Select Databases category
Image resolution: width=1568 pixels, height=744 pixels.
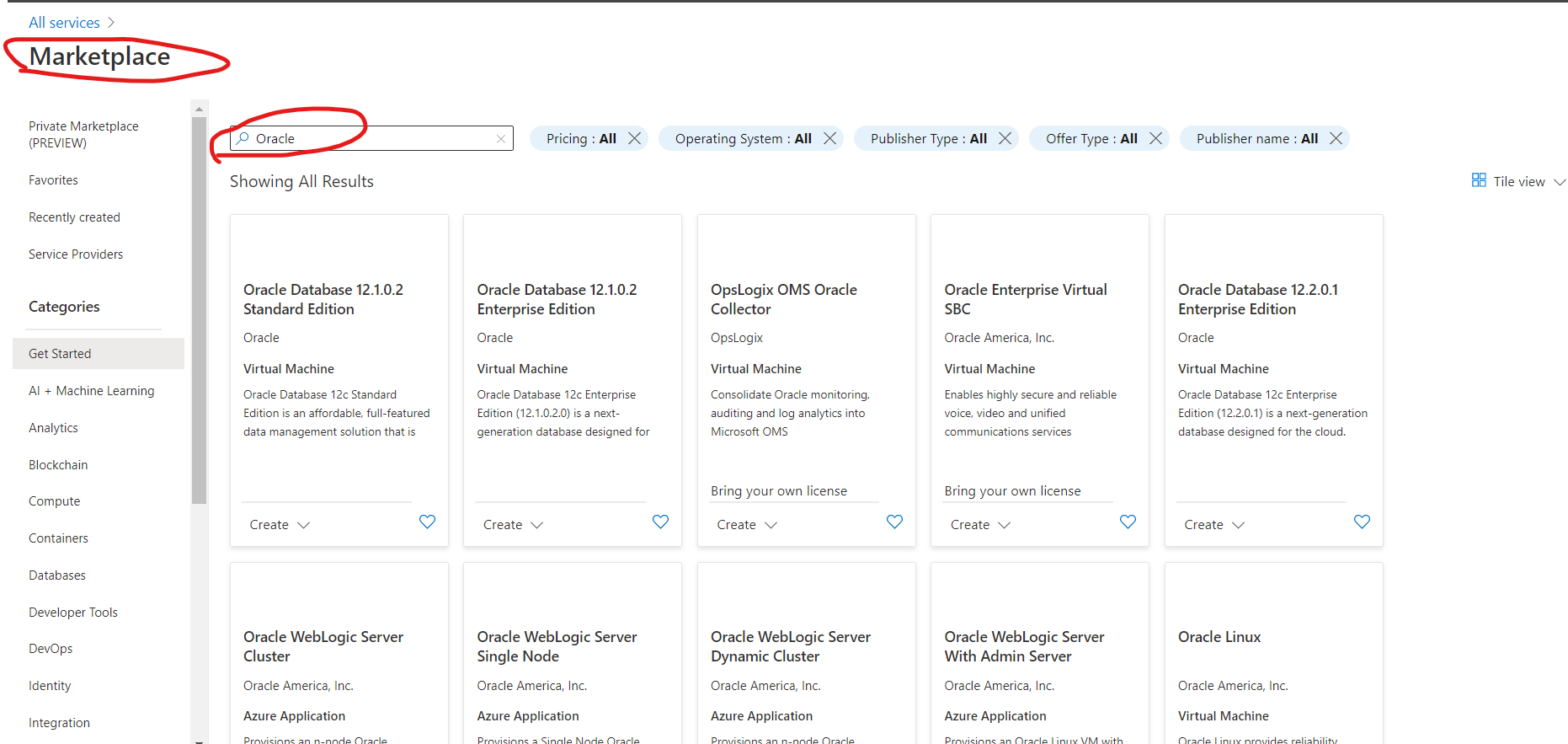(57, 575)
